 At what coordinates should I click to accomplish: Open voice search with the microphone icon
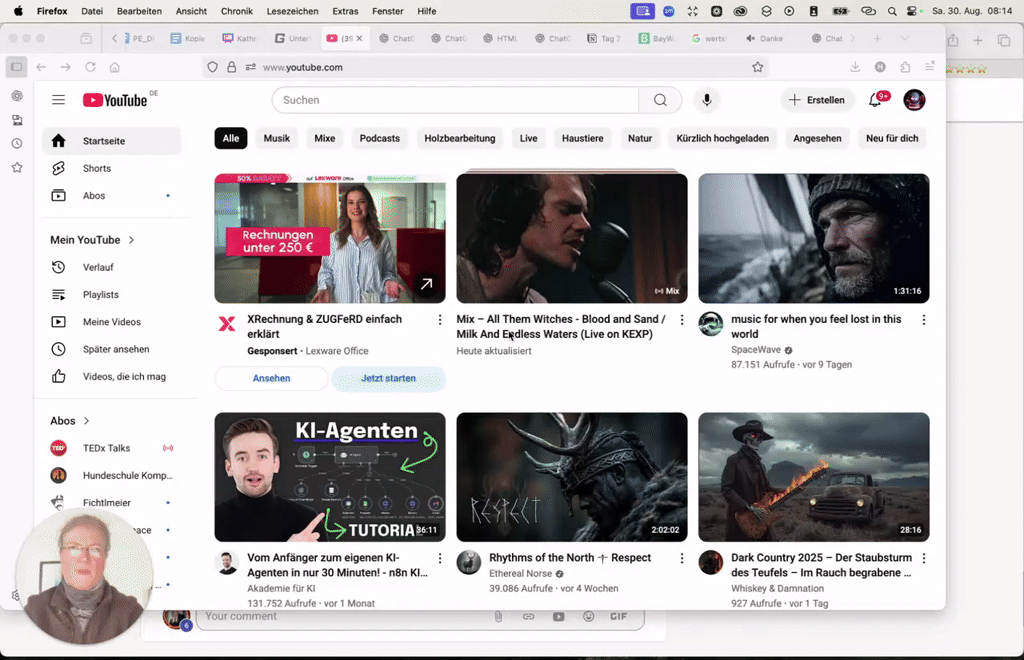pos(707,100)
